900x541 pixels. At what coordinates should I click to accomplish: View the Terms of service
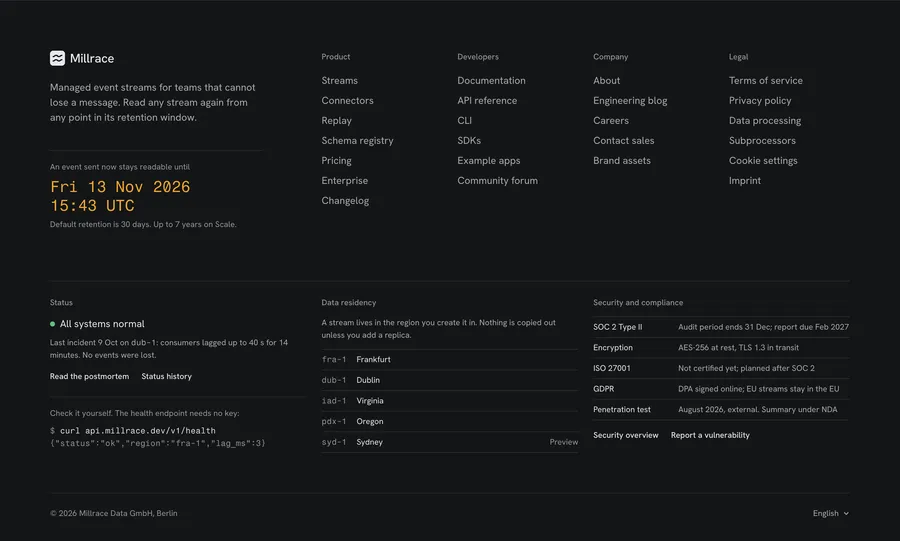click(766, 80)
